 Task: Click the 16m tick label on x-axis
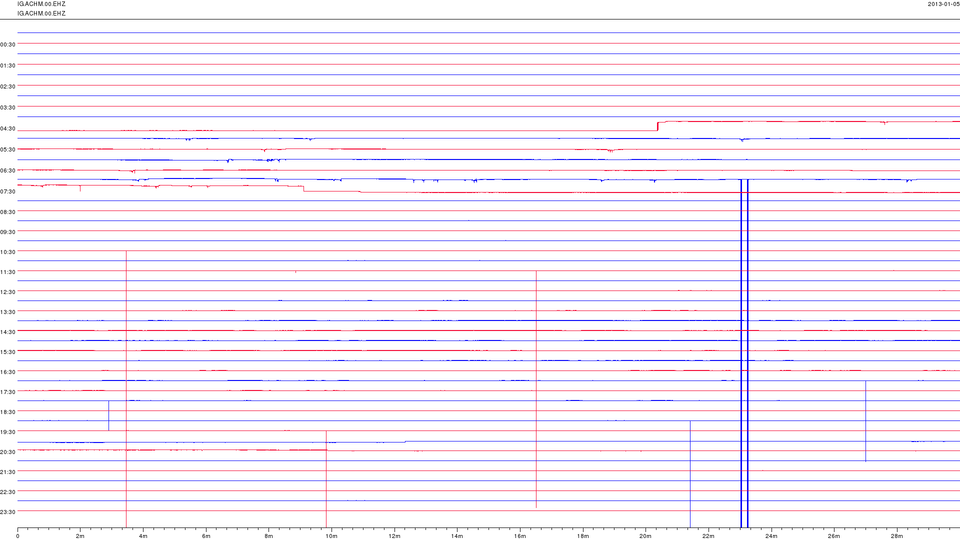click(520, 536)
